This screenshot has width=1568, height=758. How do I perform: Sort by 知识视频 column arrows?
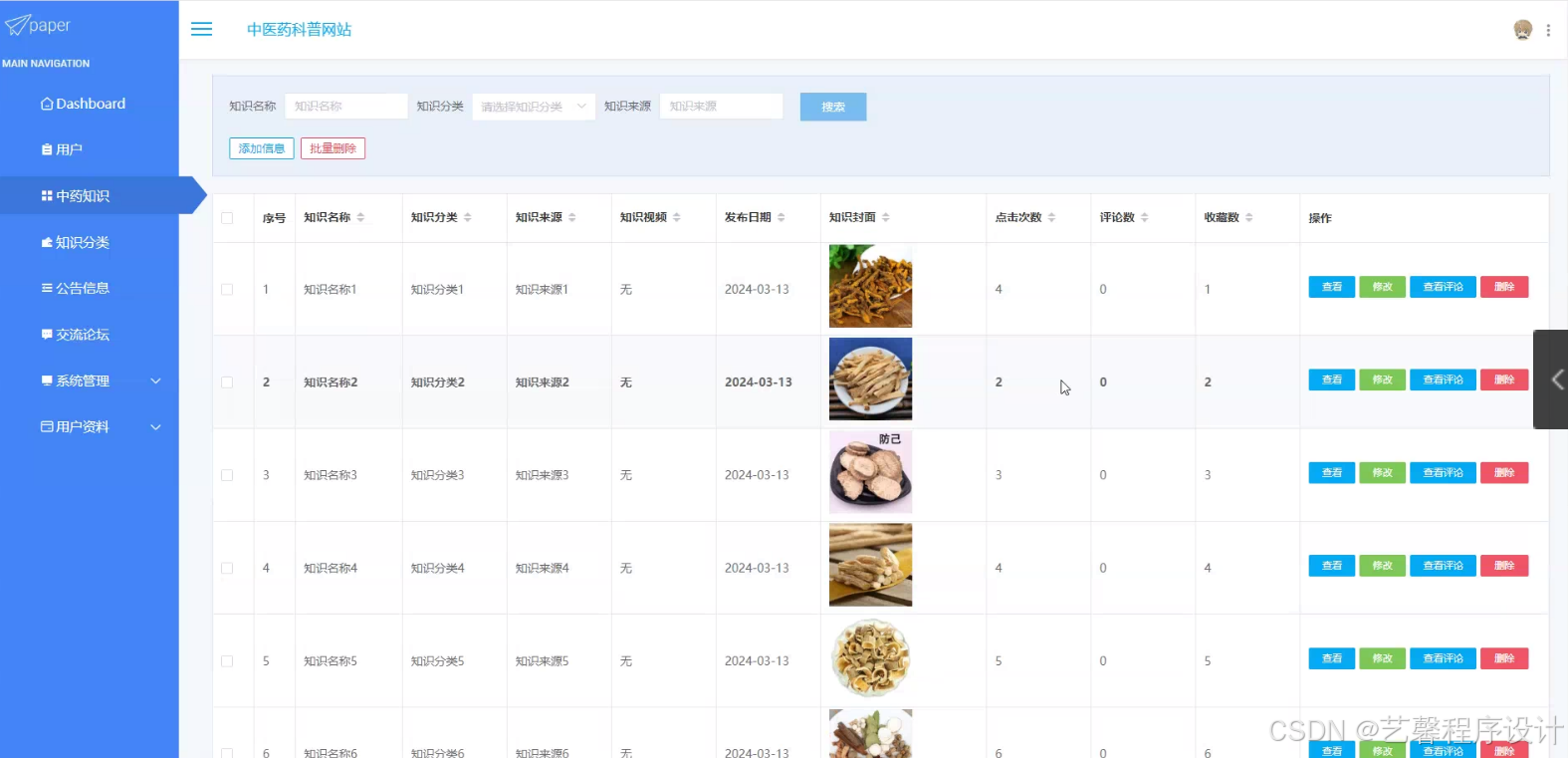coord(676,217)
